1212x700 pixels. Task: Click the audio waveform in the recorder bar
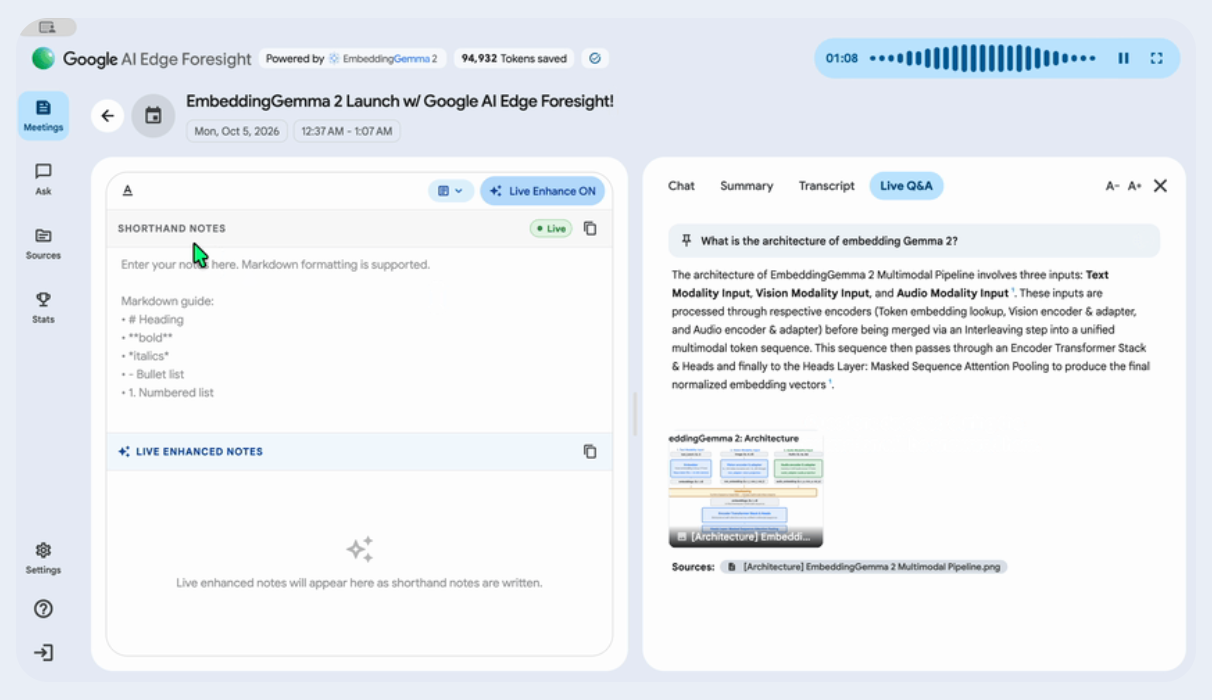(x=982, y=59)
